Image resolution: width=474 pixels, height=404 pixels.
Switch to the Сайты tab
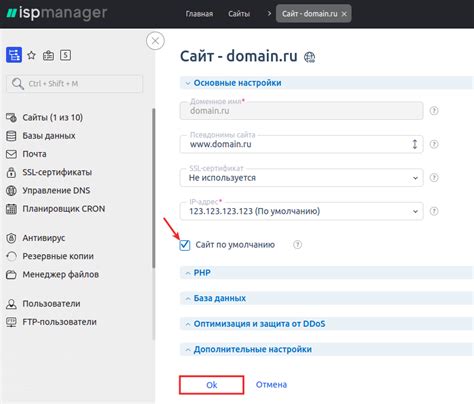[x=239, y=14]
